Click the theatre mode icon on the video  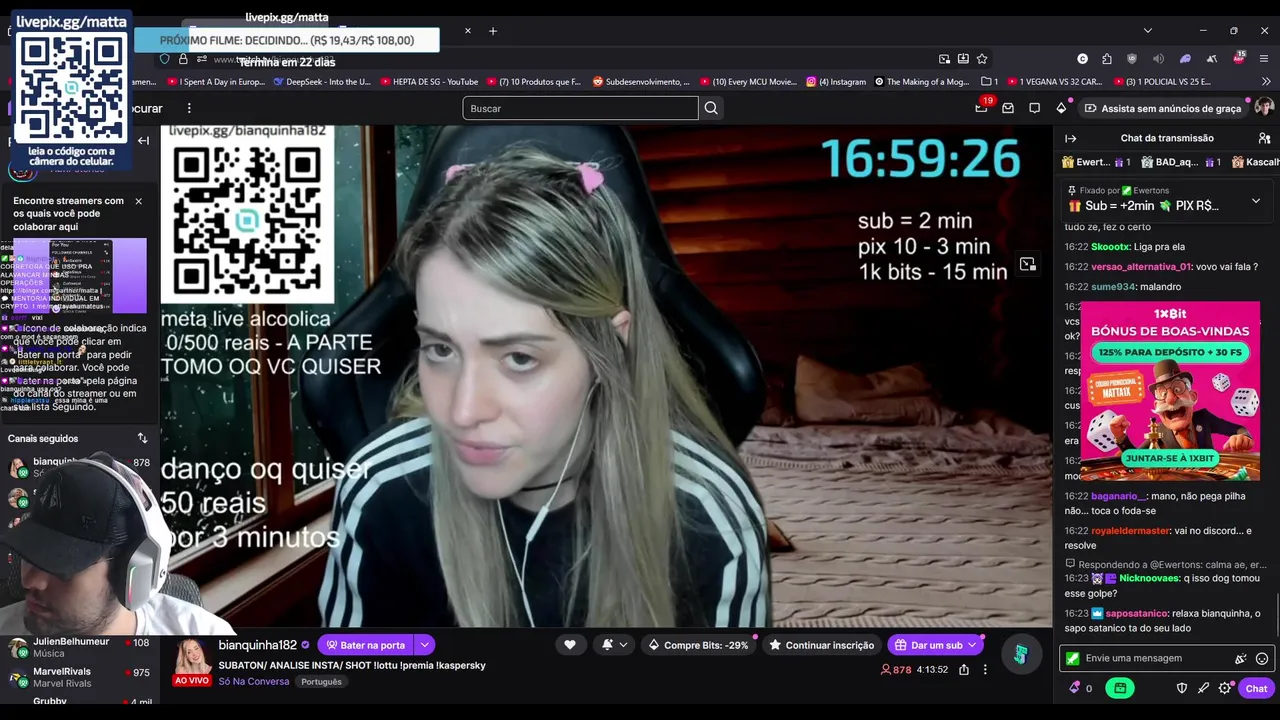[1027, 264]
